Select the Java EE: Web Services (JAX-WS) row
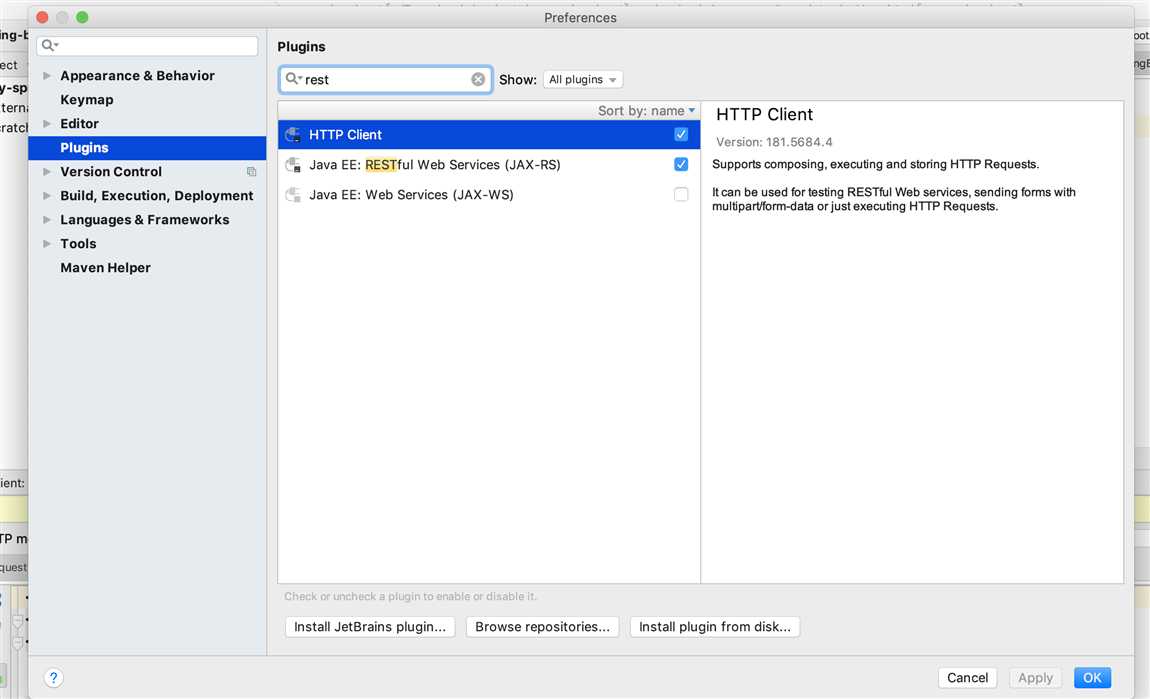Screen dimensions: 1150x699 (x=488, y=195)
